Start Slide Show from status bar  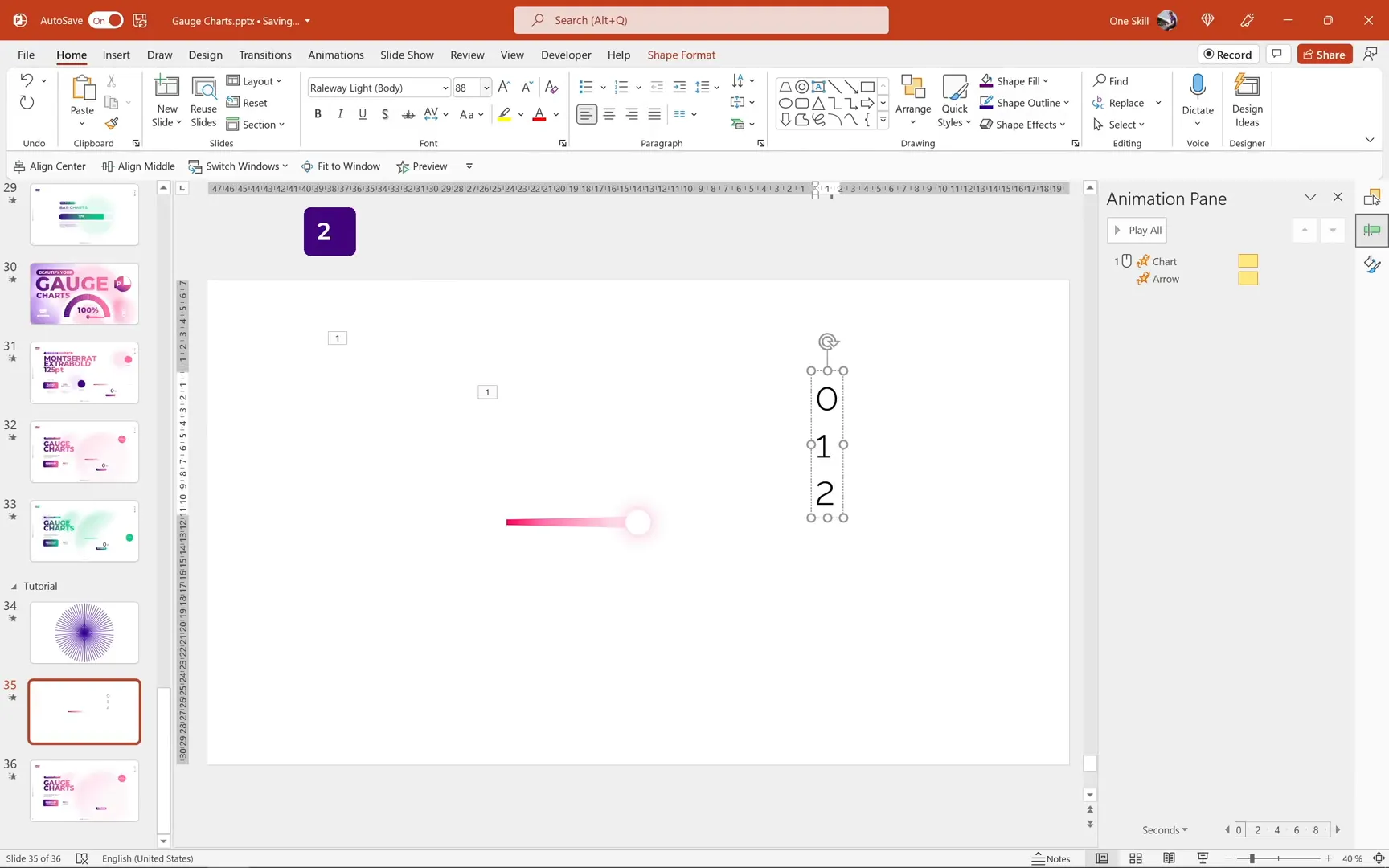1202,858
